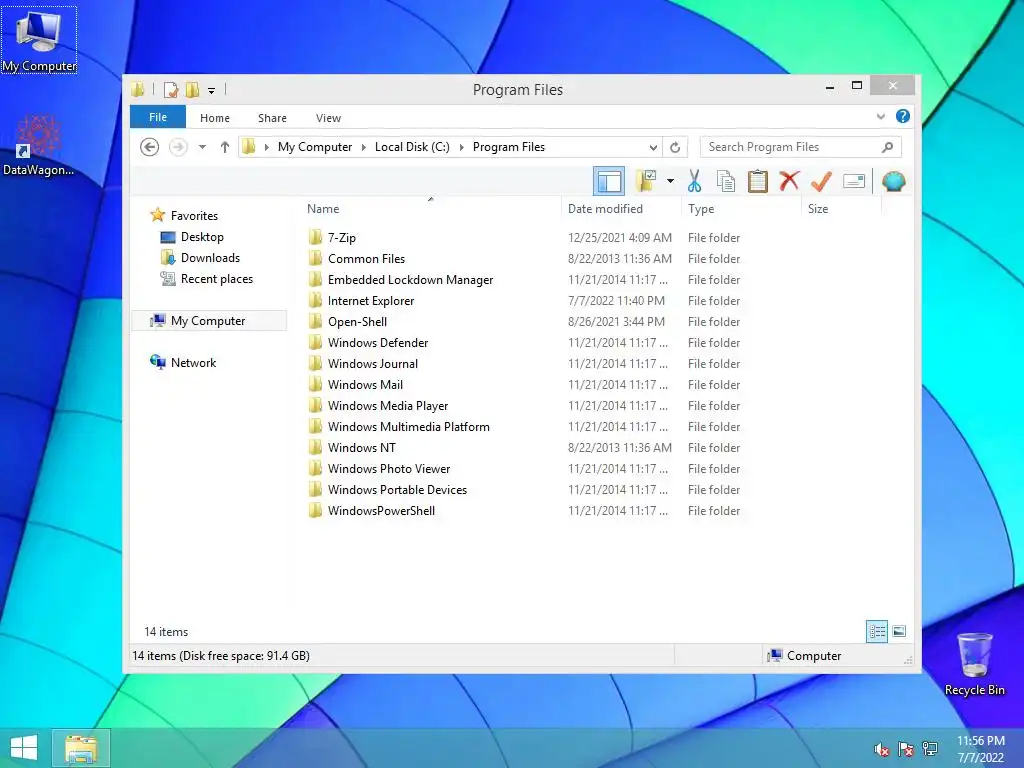This screenshot has width=1024, height=768.
Task: Select the 7-Zip folder
Action: [x=342, y=238]
